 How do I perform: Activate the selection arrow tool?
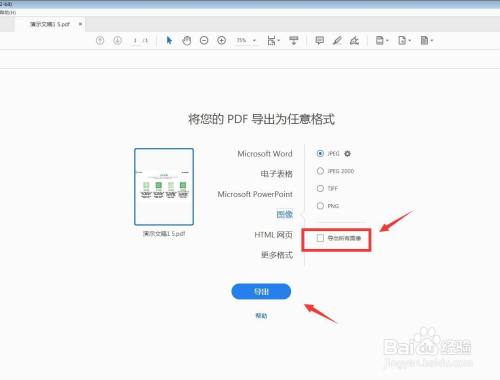pos(169,41)
